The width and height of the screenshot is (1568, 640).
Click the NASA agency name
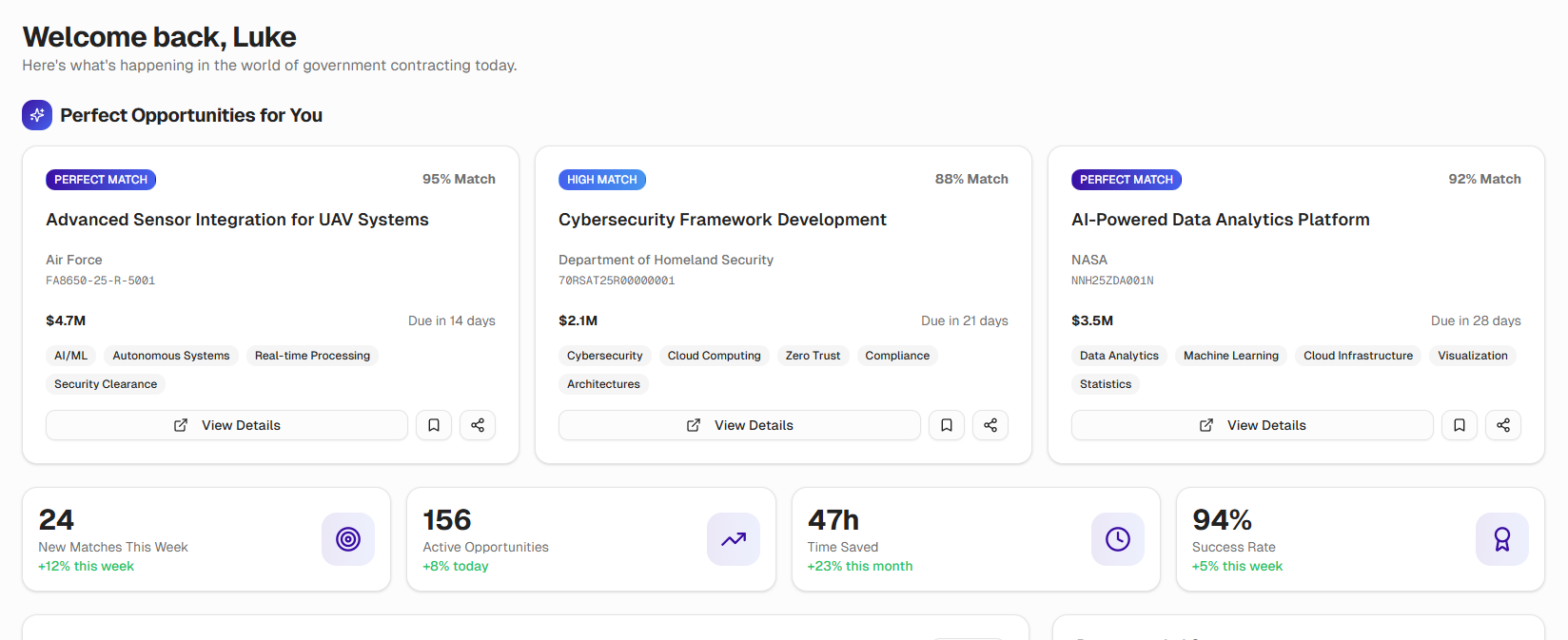pos(1089,260)
